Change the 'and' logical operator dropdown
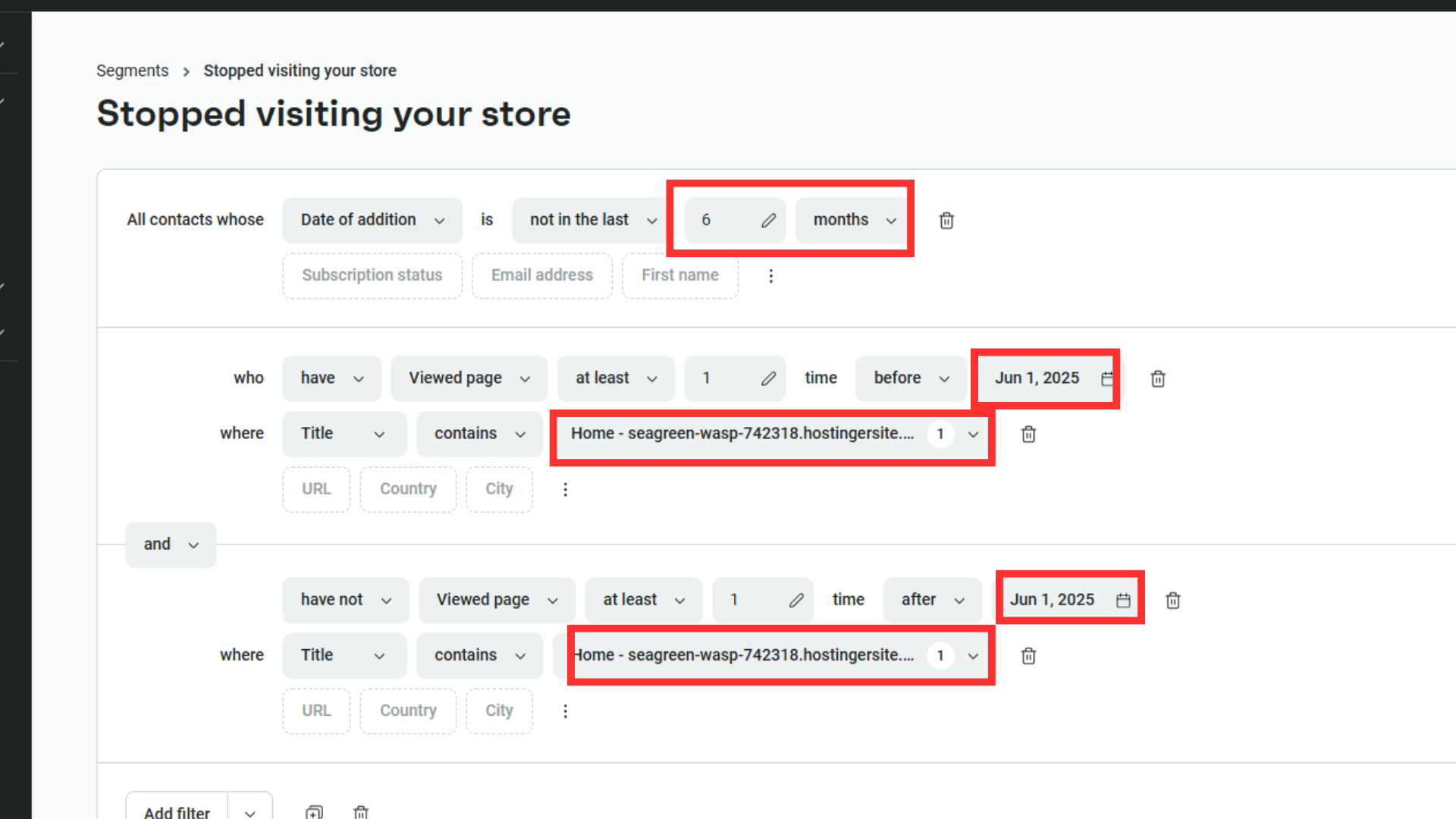Viewport: 1456px width, 819px height. pyautogui.click(x=171, y=544)
